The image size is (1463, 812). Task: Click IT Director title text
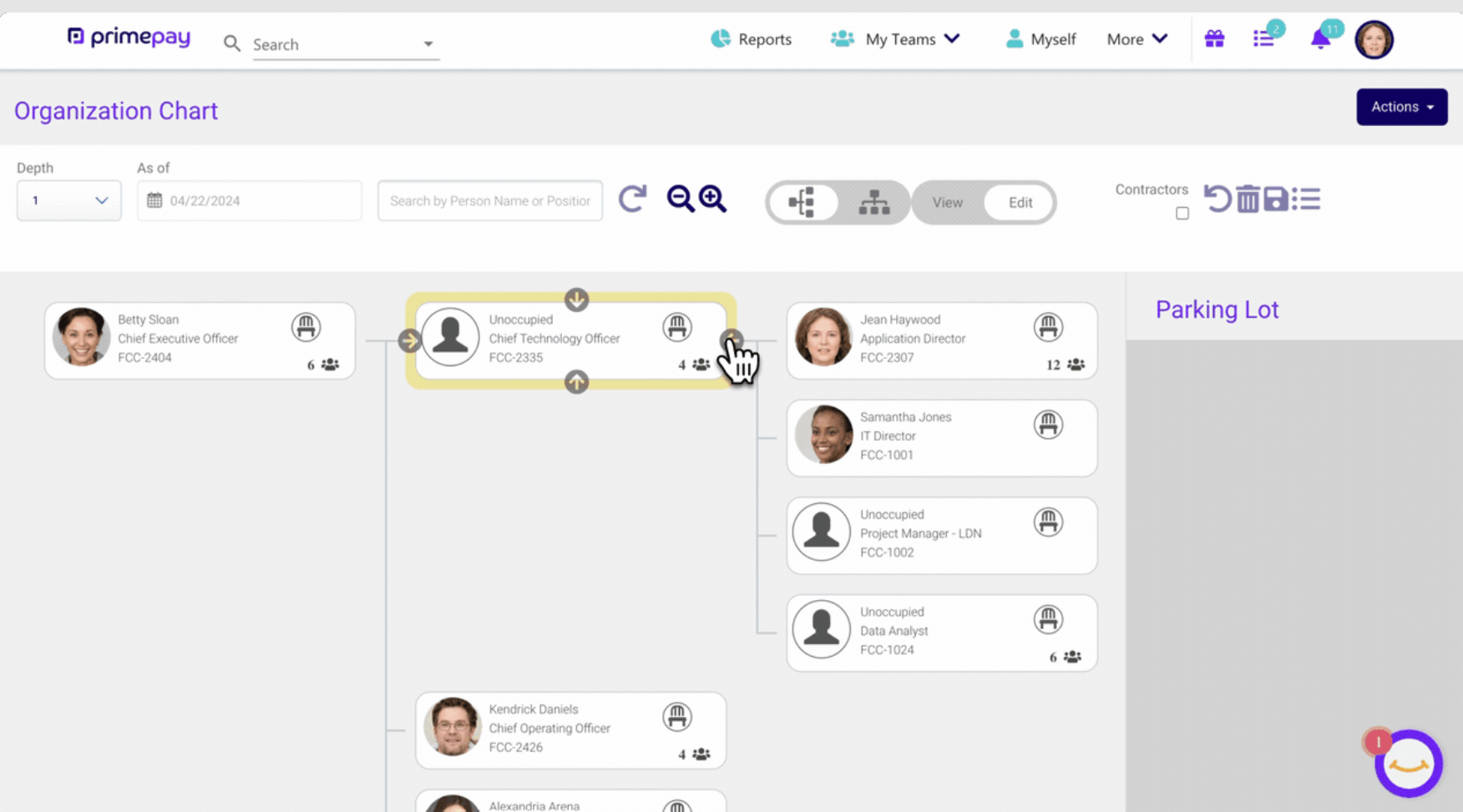coord(888,436)
